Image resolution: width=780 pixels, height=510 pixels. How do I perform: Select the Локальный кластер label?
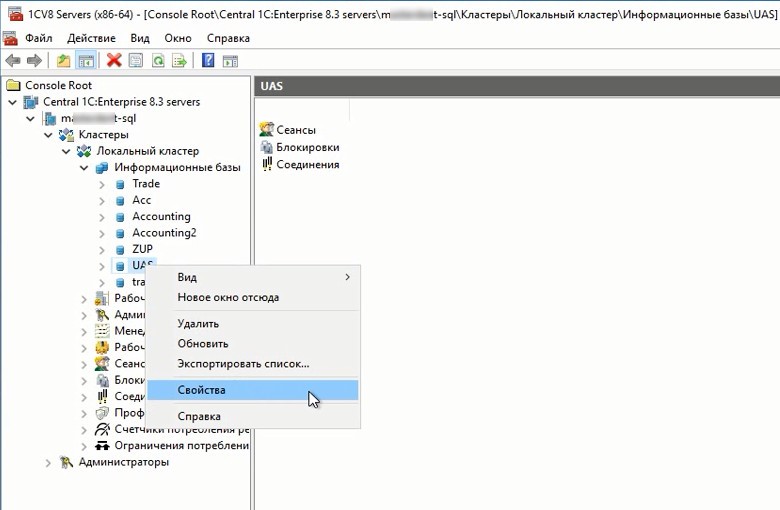147,151
